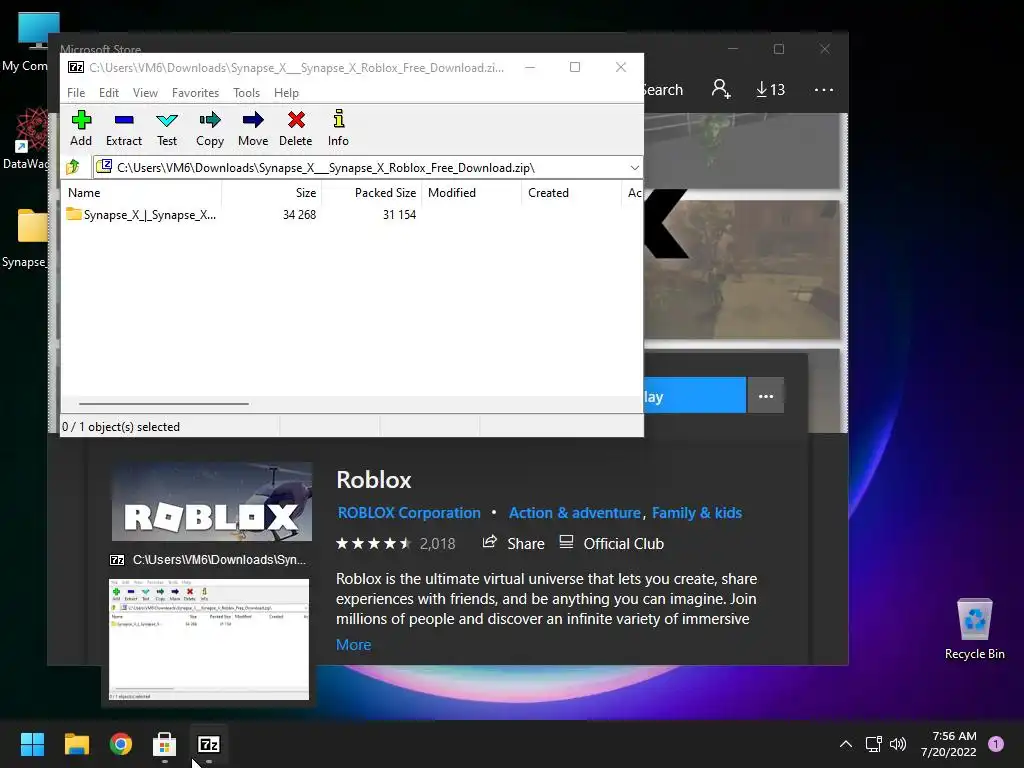Click the network icon in system tray
The height and width of the screenshot is (768, 1024).
tap(874, 744)
